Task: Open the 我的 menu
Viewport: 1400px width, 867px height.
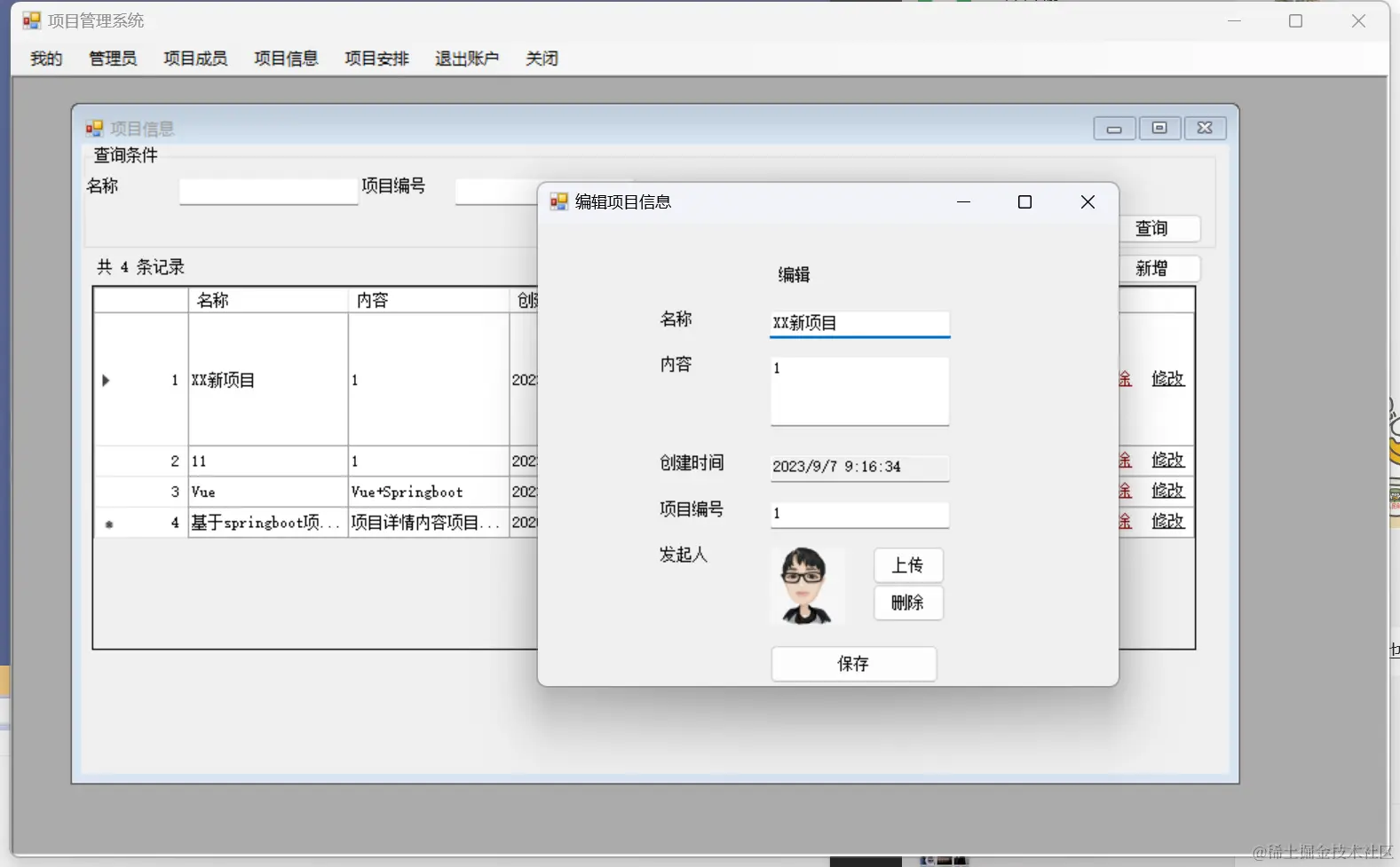Action: tap(46, 59)
